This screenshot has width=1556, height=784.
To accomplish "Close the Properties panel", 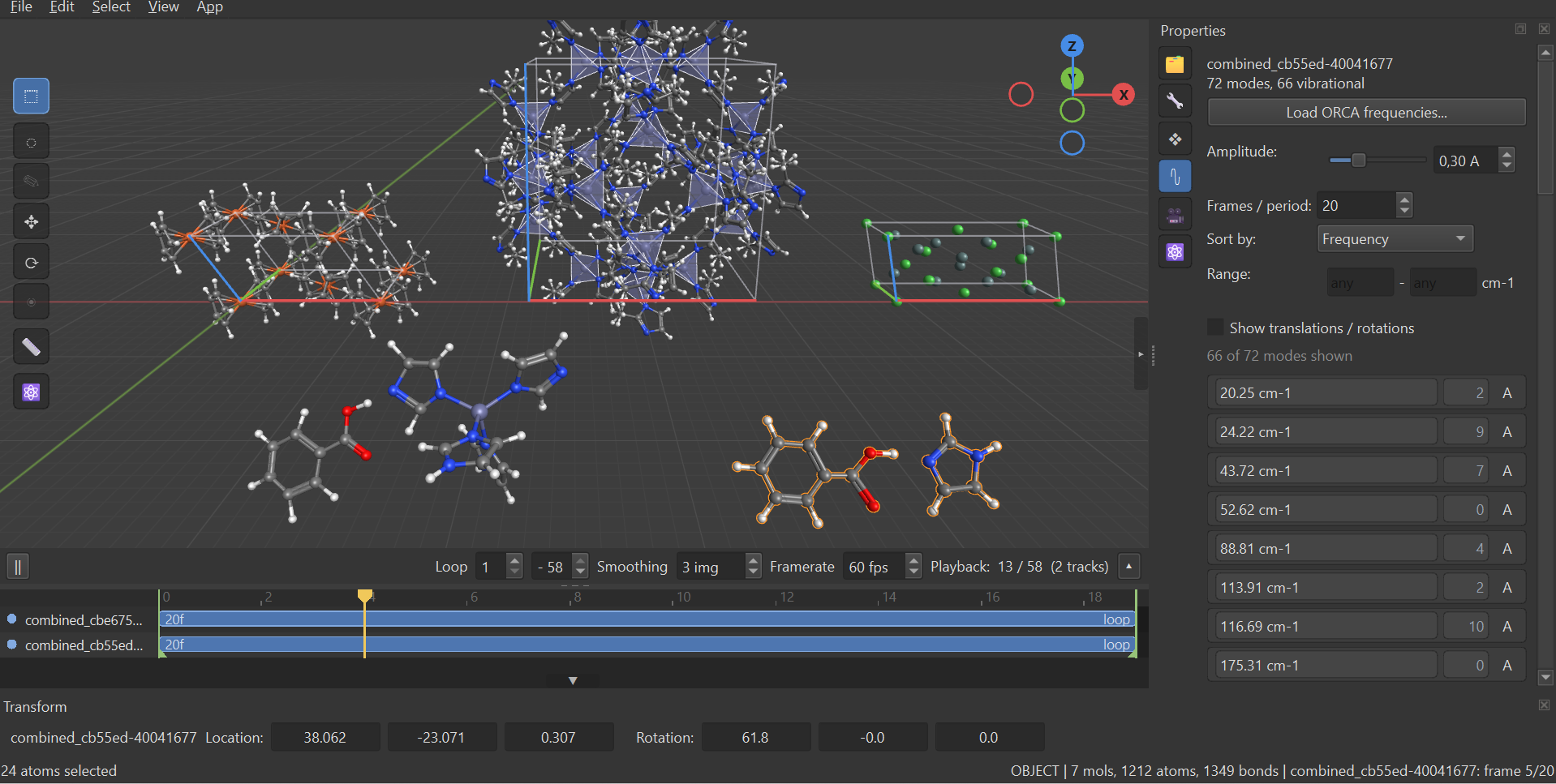I will pyautogui.click(x=1544, y=29).
